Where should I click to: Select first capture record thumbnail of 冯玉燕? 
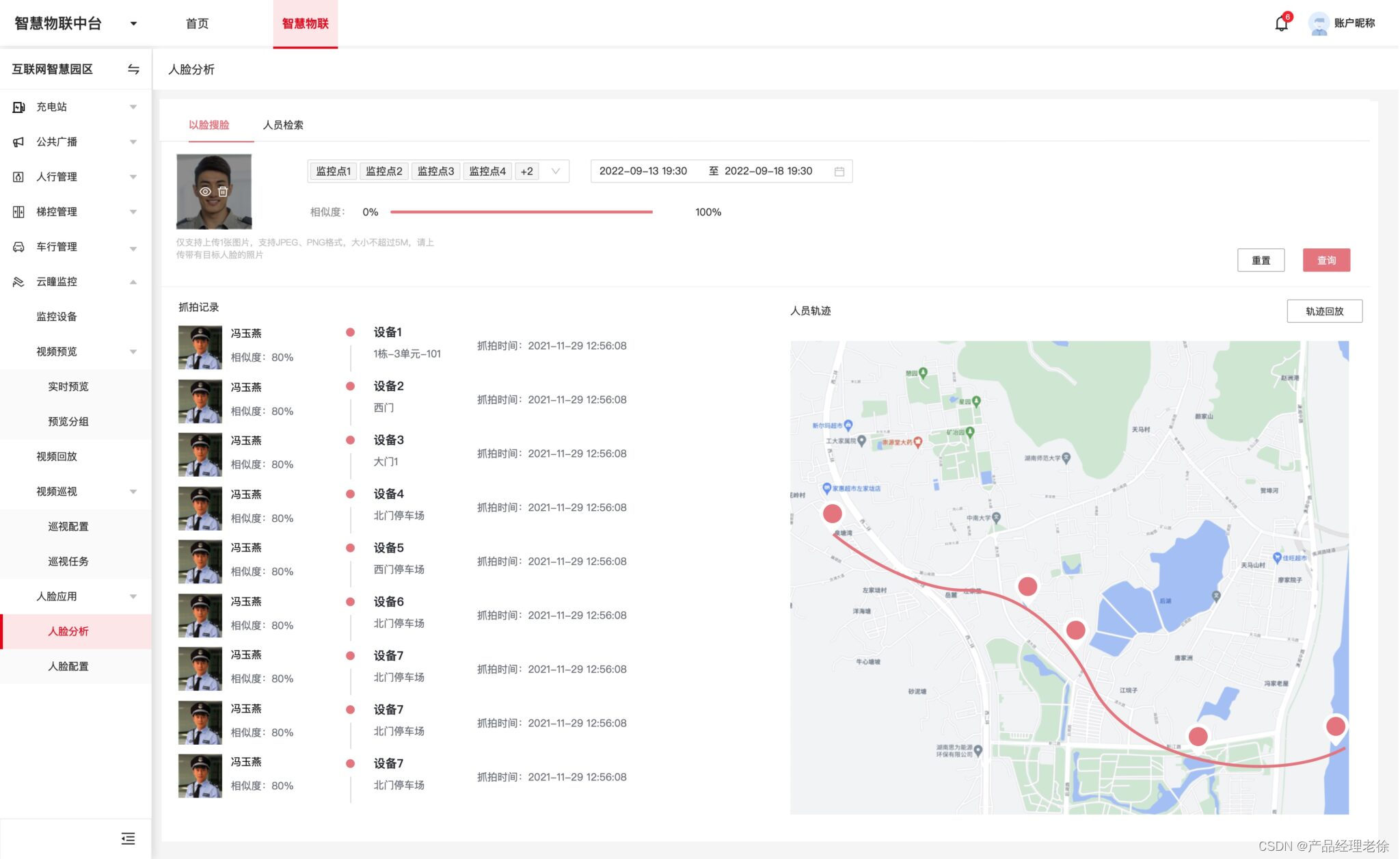pos(200,347)
